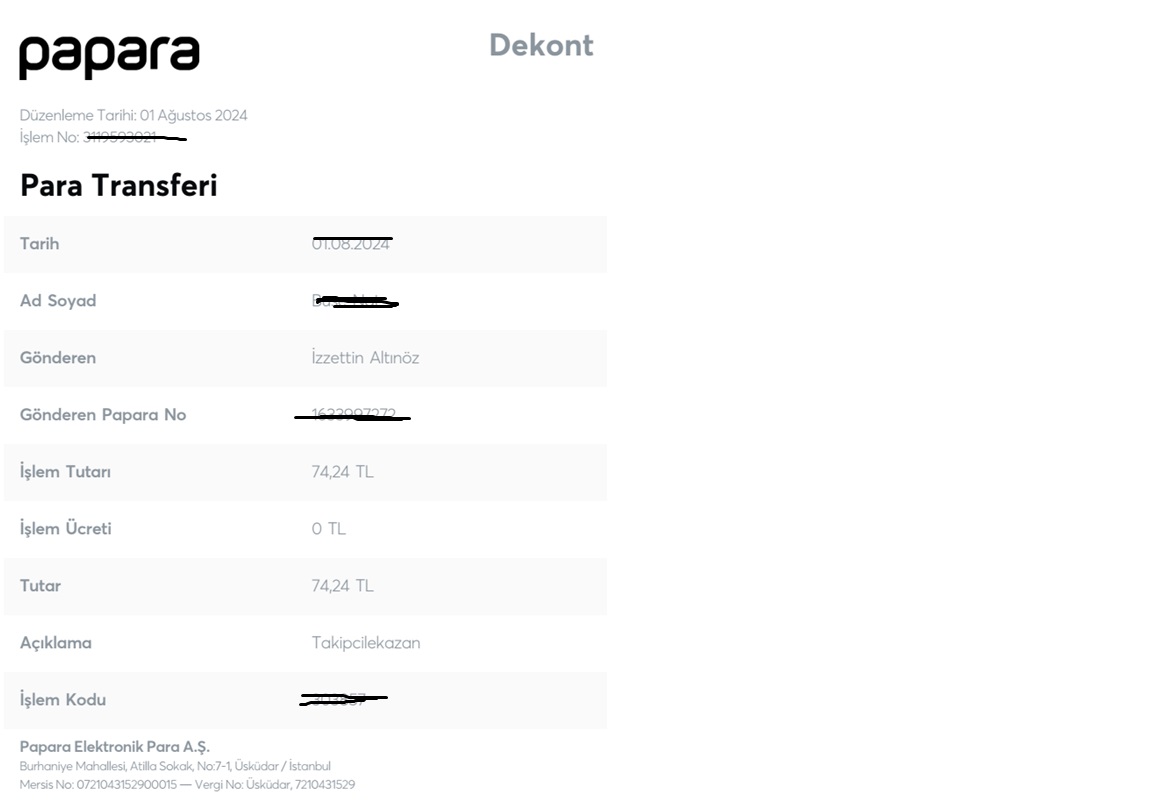Select the Tarih row label

(39, 244)
